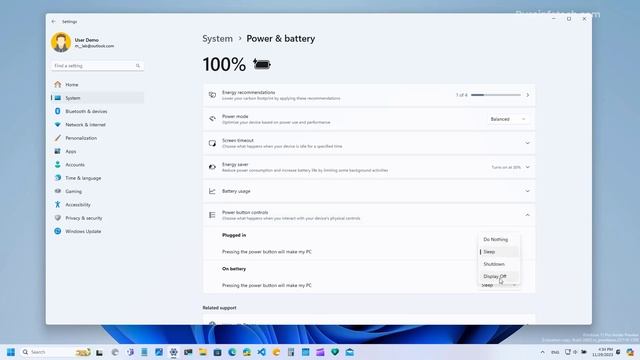Open the Settings gear on the taskbar
The image size is (640, 360).
[x=173, y=352]
